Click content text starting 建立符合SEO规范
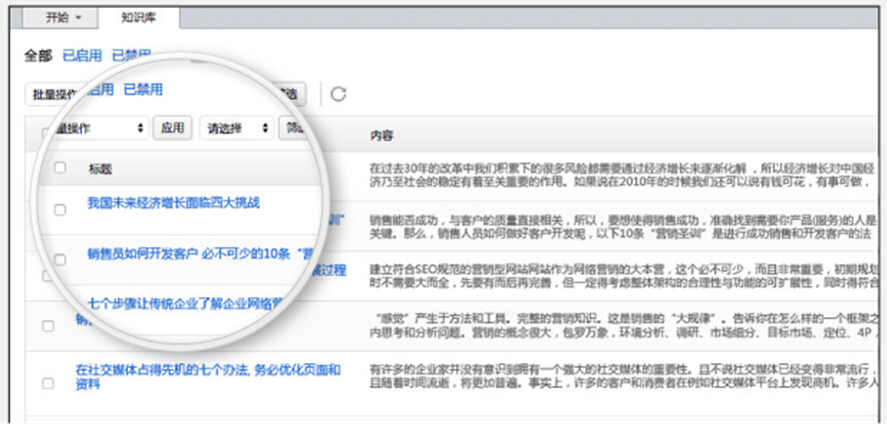Viewport: 887px width, 431px height. coord(622,274)
